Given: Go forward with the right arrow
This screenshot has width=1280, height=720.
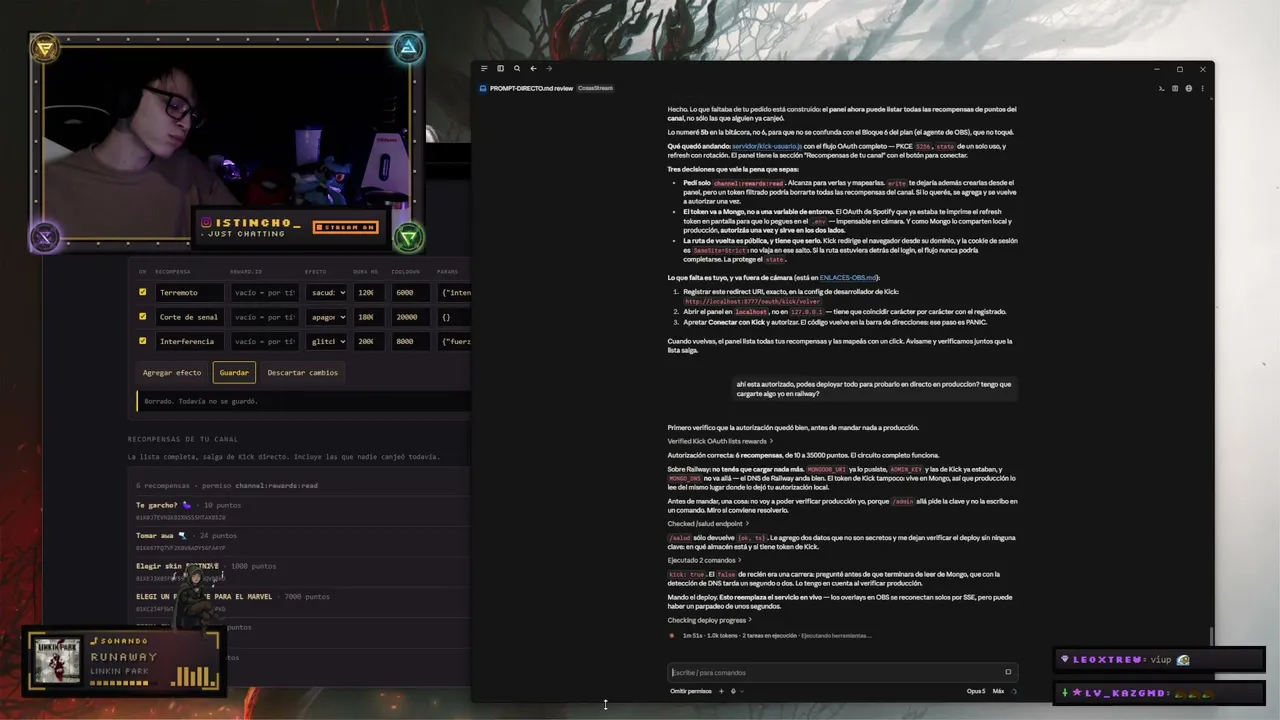Looking at the screenshot, I should point(549,69).
